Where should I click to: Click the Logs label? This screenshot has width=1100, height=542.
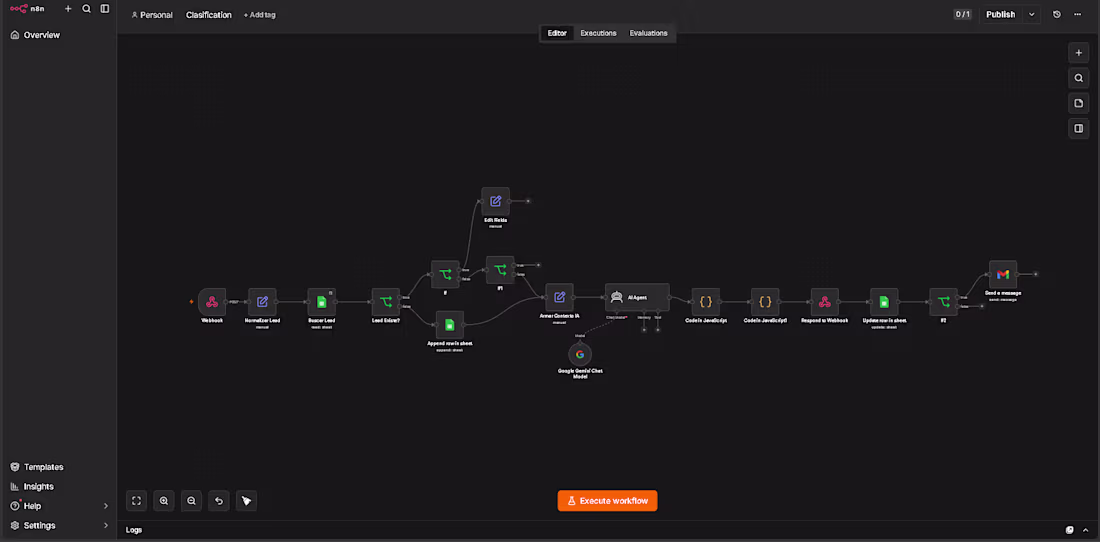click(x=134, y=530)
